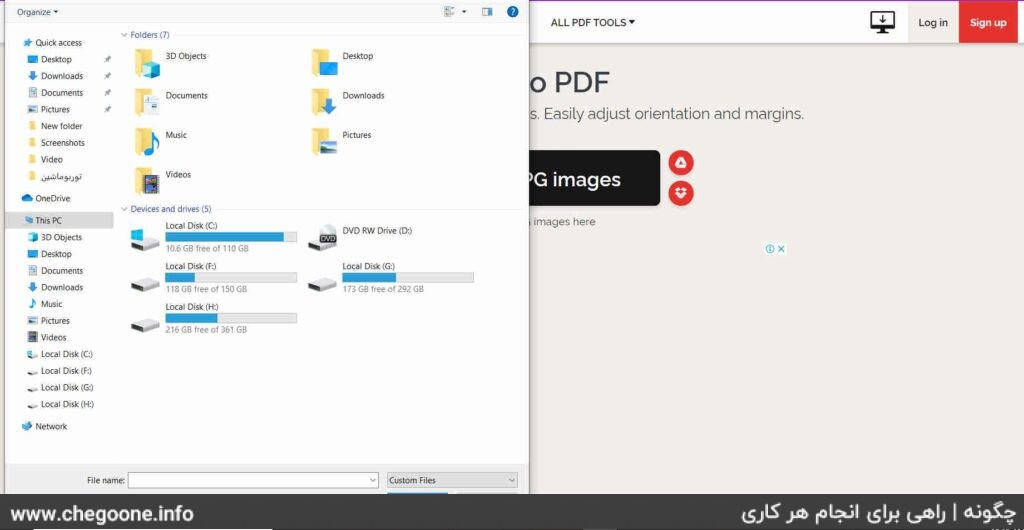Viewport: 1024px width, 530px height.
Task: Select the Downloads folder icon in main pane
Action: tap(324, 102)
